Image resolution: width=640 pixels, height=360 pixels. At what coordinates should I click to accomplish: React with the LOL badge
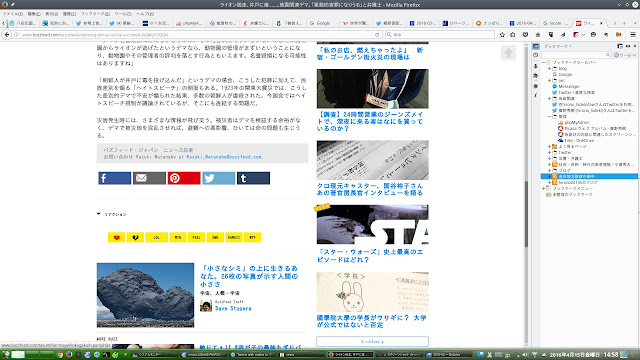pos(156,238)
